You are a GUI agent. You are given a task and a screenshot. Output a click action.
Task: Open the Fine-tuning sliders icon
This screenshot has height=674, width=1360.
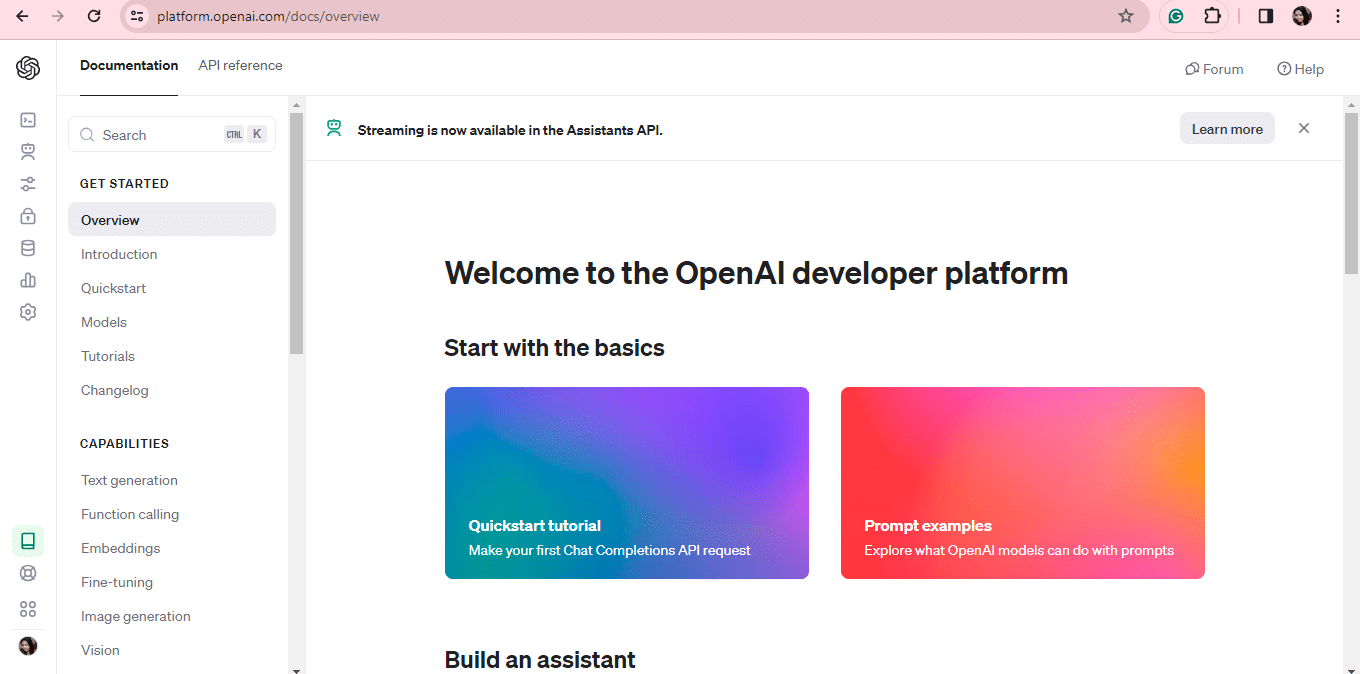28,183
